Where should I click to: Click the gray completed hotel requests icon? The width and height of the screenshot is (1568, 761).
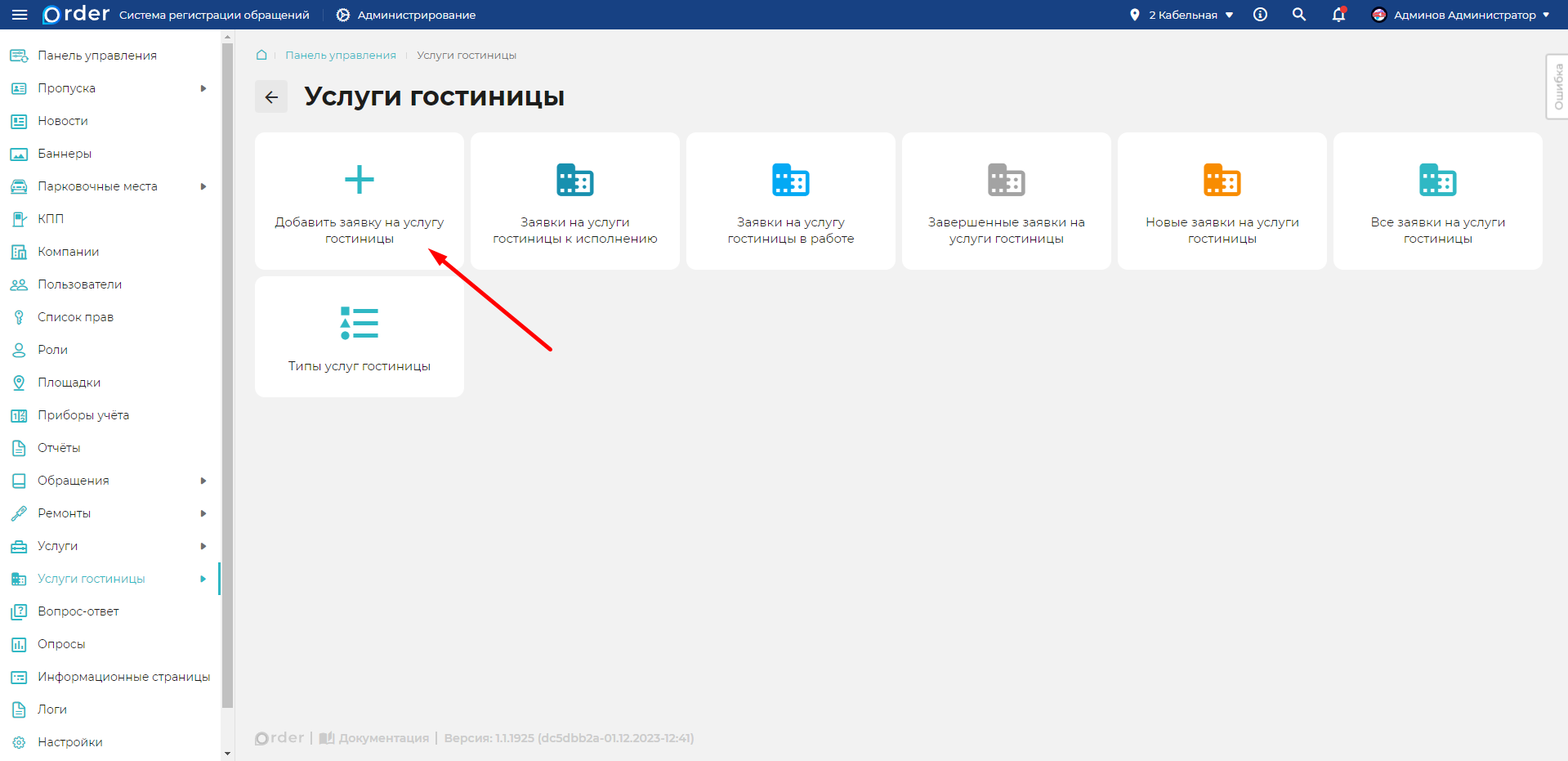pos(1006,180)
